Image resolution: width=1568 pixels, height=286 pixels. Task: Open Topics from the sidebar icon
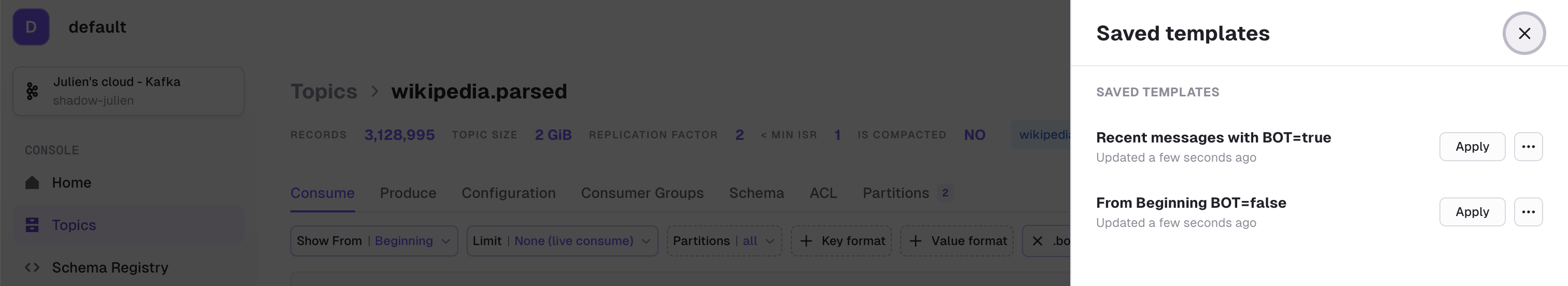(x=32, y=225)
